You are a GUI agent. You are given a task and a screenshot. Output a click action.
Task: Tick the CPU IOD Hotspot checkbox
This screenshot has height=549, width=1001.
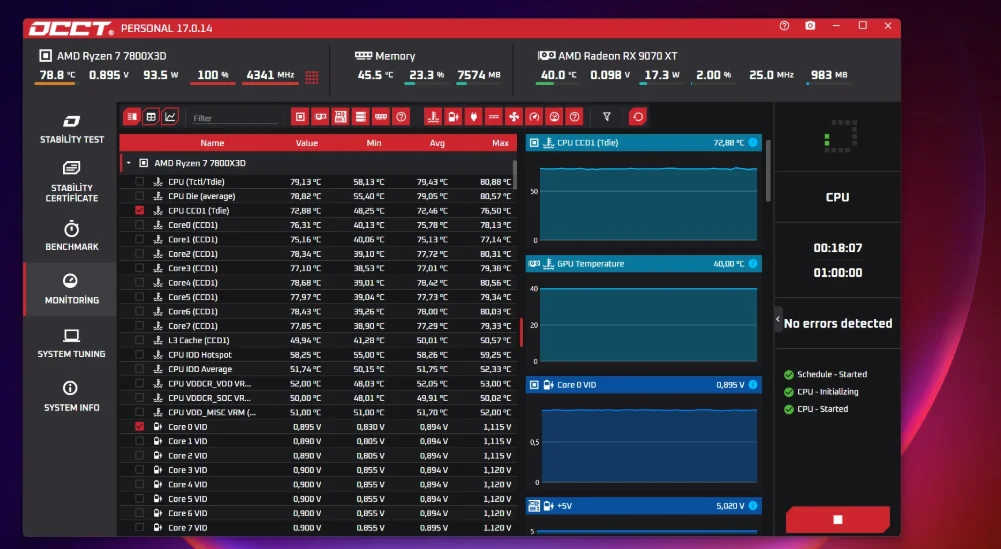click(x=139, y=355)
